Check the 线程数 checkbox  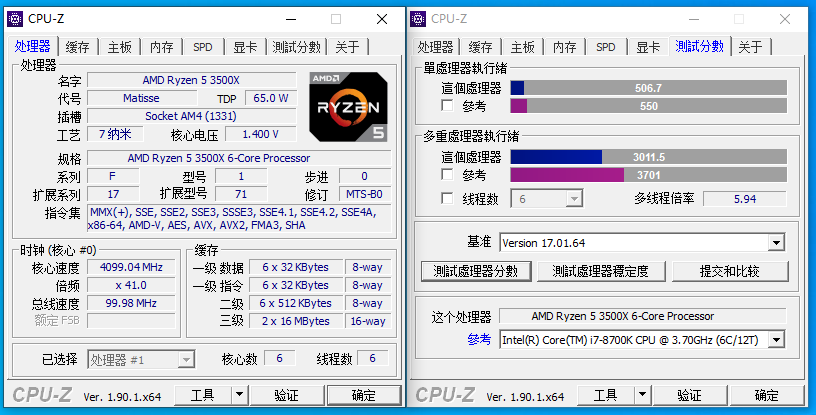coord(448,199)
